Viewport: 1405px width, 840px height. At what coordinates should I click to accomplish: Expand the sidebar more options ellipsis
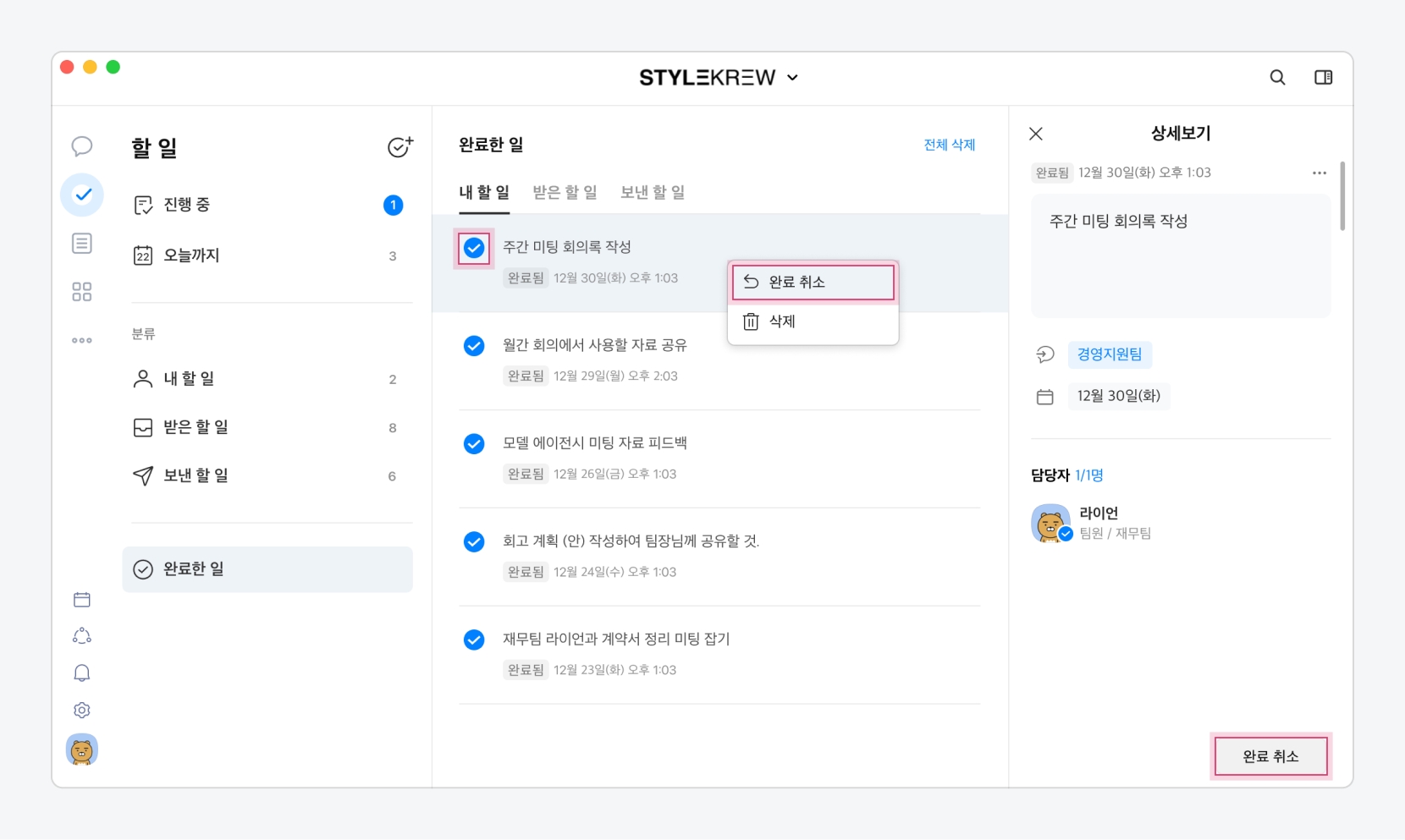click(82, 341)
